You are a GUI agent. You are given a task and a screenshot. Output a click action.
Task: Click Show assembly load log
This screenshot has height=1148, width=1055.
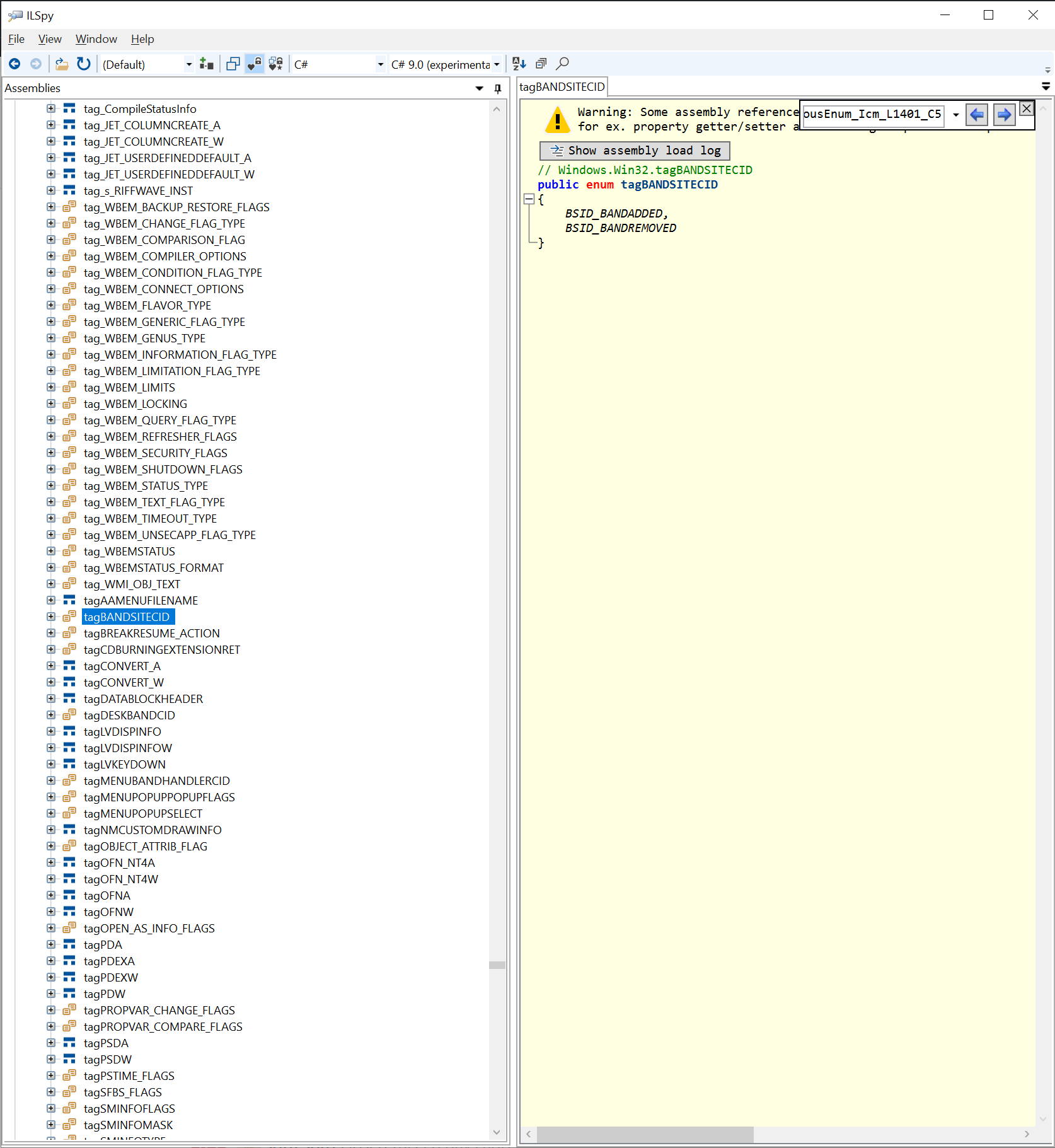(x=635, y=150)
